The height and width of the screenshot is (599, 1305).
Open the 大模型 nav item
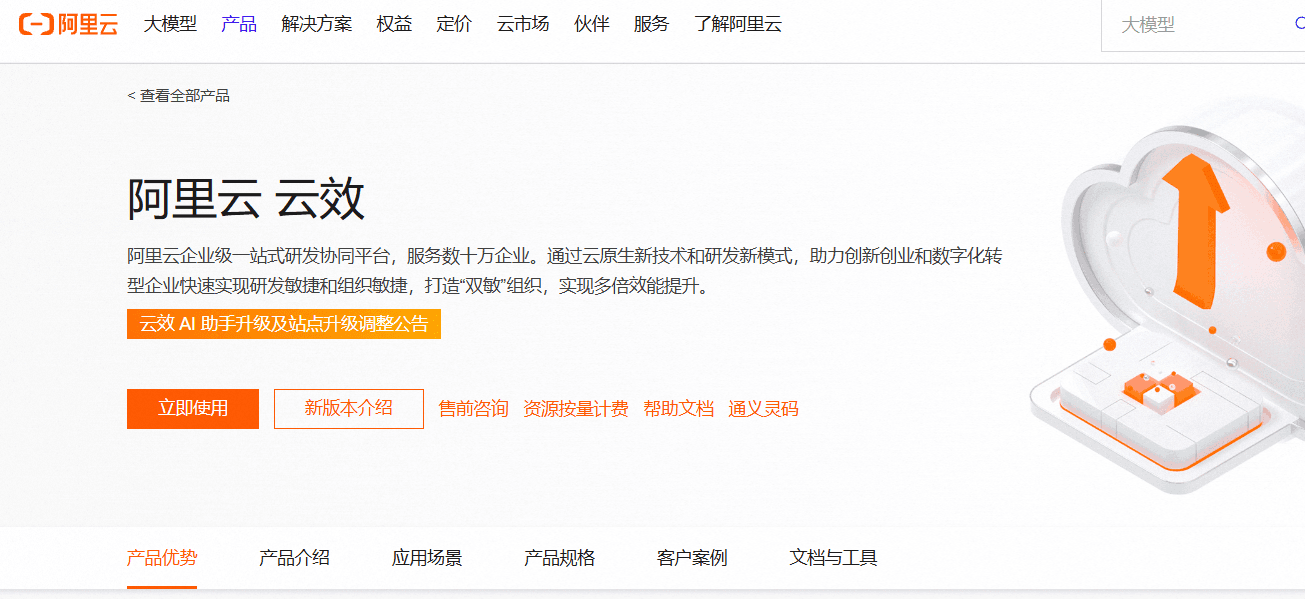[170, 24]
